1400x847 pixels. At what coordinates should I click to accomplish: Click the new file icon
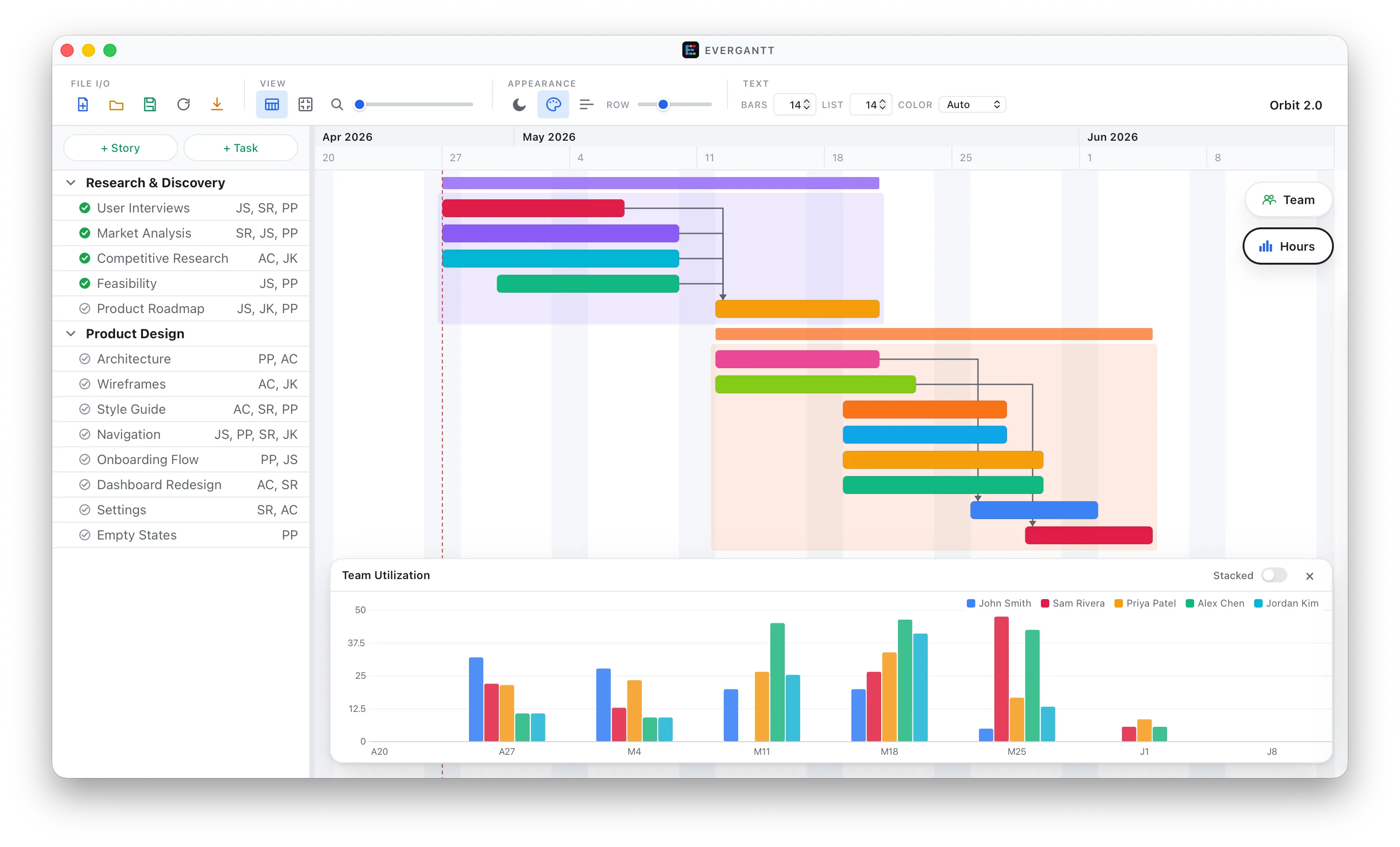pyautogui.click(x=83, y=105)
